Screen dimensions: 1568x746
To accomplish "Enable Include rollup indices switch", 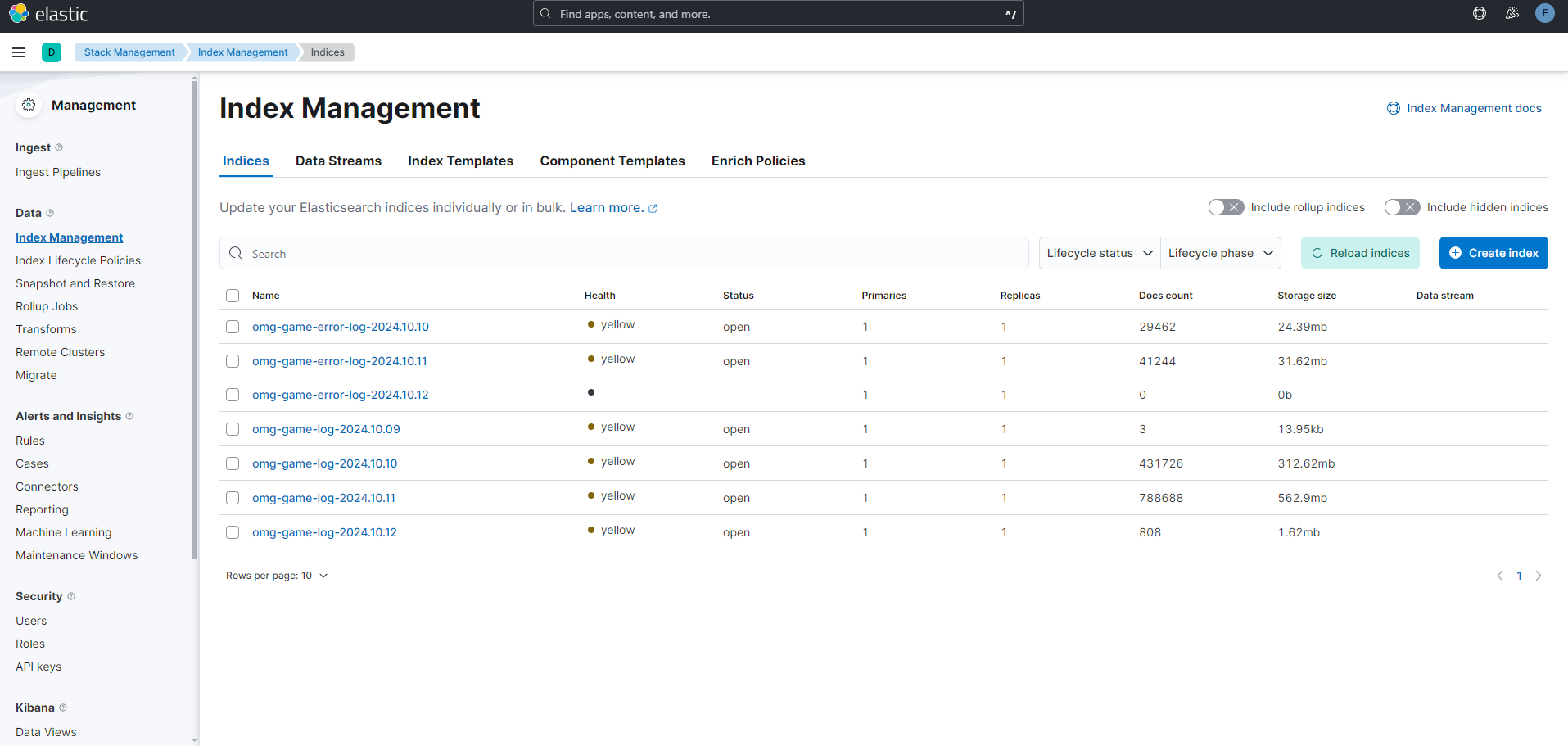I will click(1226, 207).
